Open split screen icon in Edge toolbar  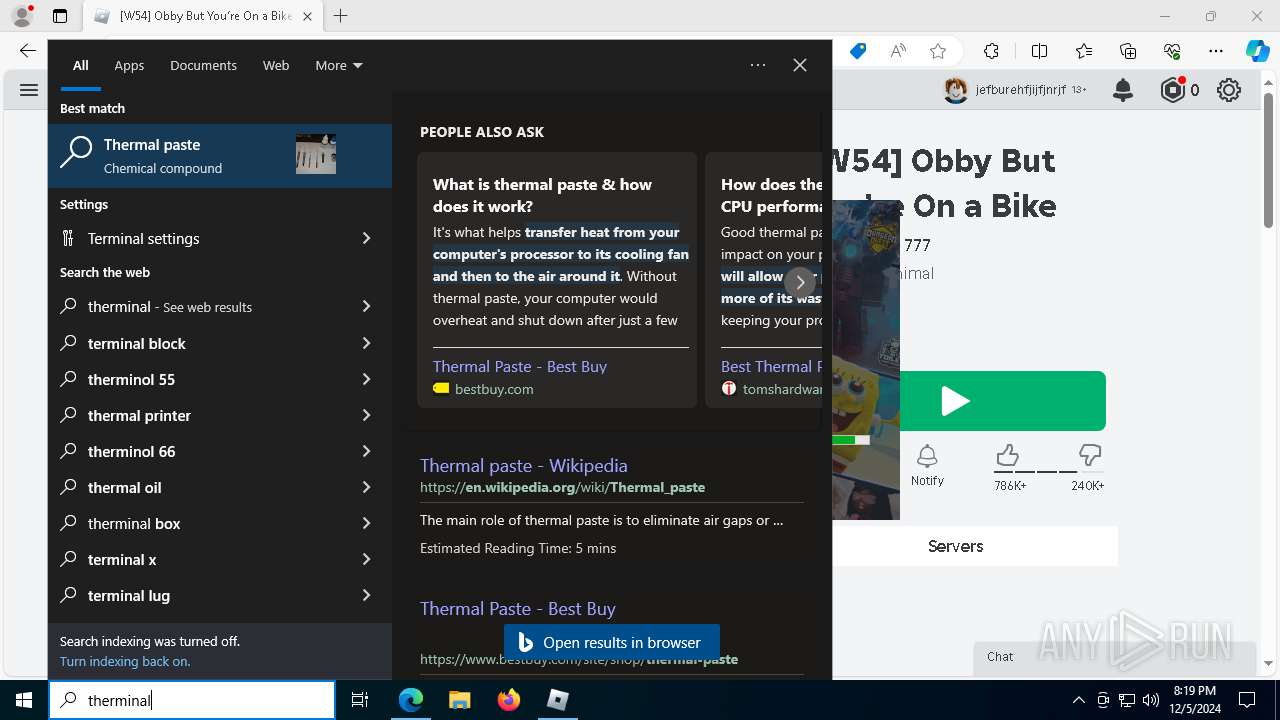click(x=1039, y=51)
